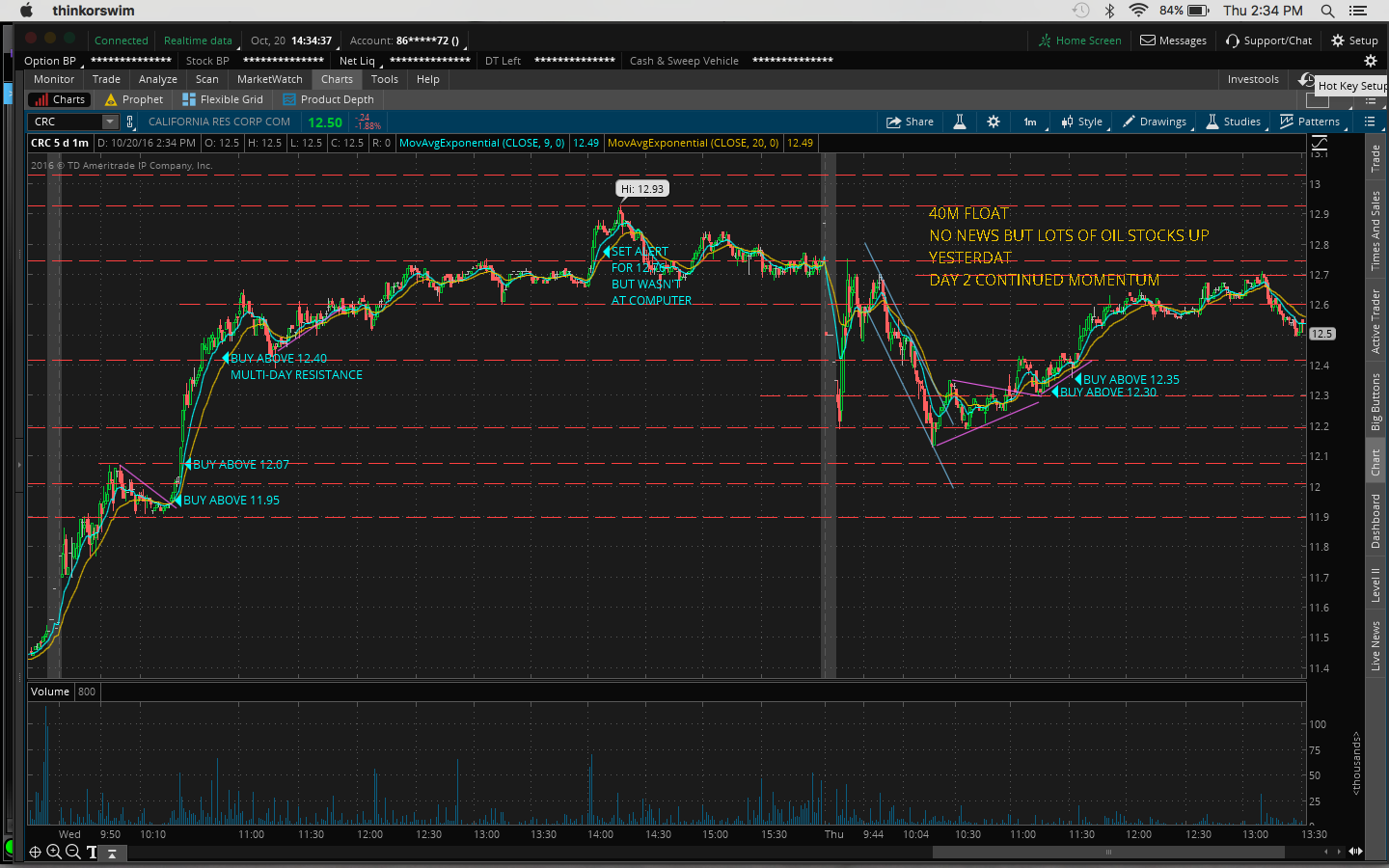This screenshot has width=1389, height=868.
Task: Toggle the Level II side panel
Action: (1375, 584)
